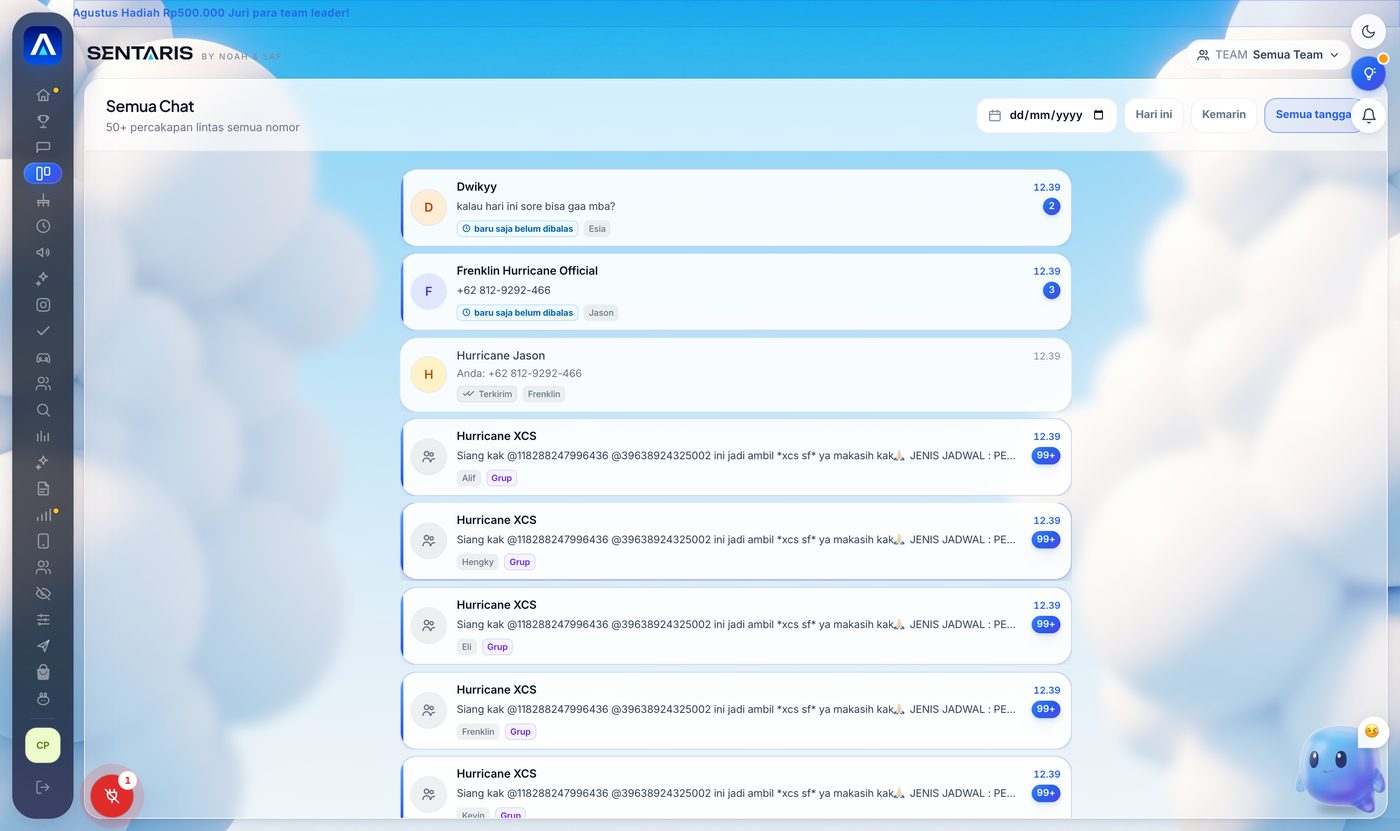1400x831 pixels.
Task: Open the signal bars icon
Action: (x=43, y=515)
